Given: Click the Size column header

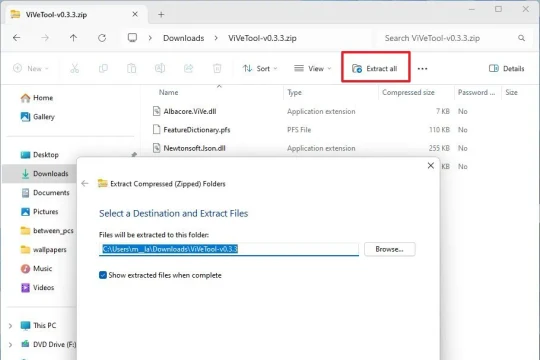Looking at the screenshot, I should 511,92.
